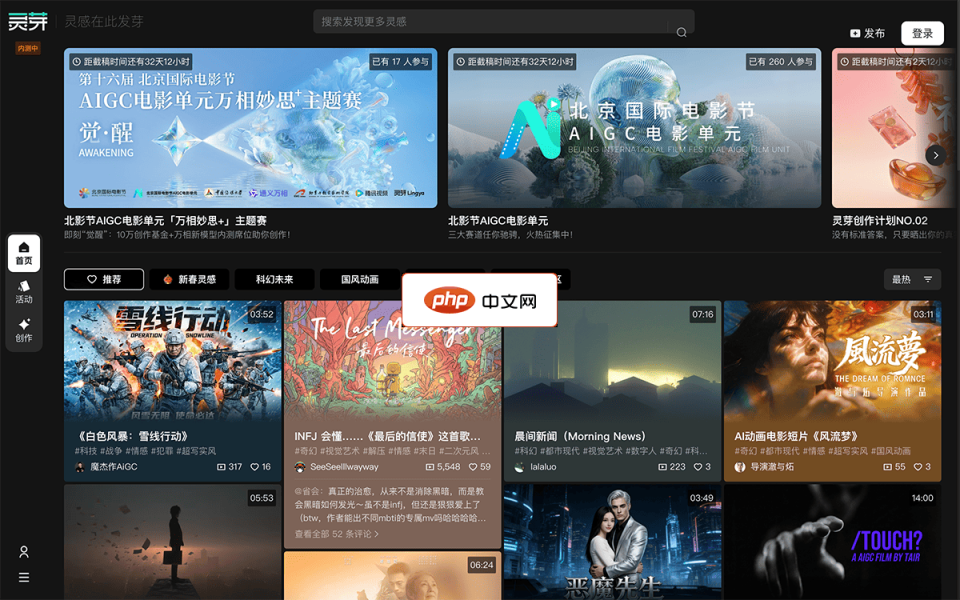The width and height of the screenshot is (960, 600).
Task: Open the 最热 sort dropdown
Action: (912, 279)
